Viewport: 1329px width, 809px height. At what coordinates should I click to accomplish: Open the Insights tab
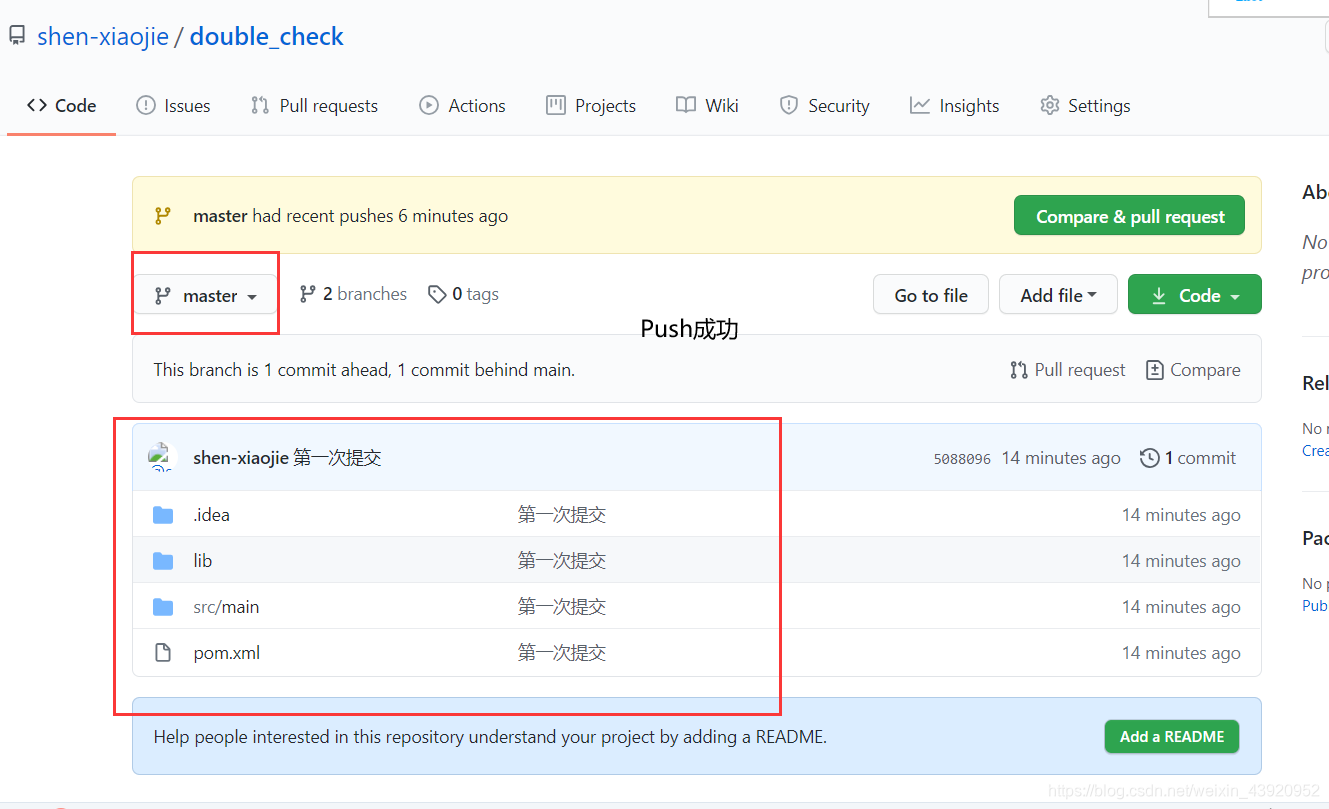click(954, 106)
